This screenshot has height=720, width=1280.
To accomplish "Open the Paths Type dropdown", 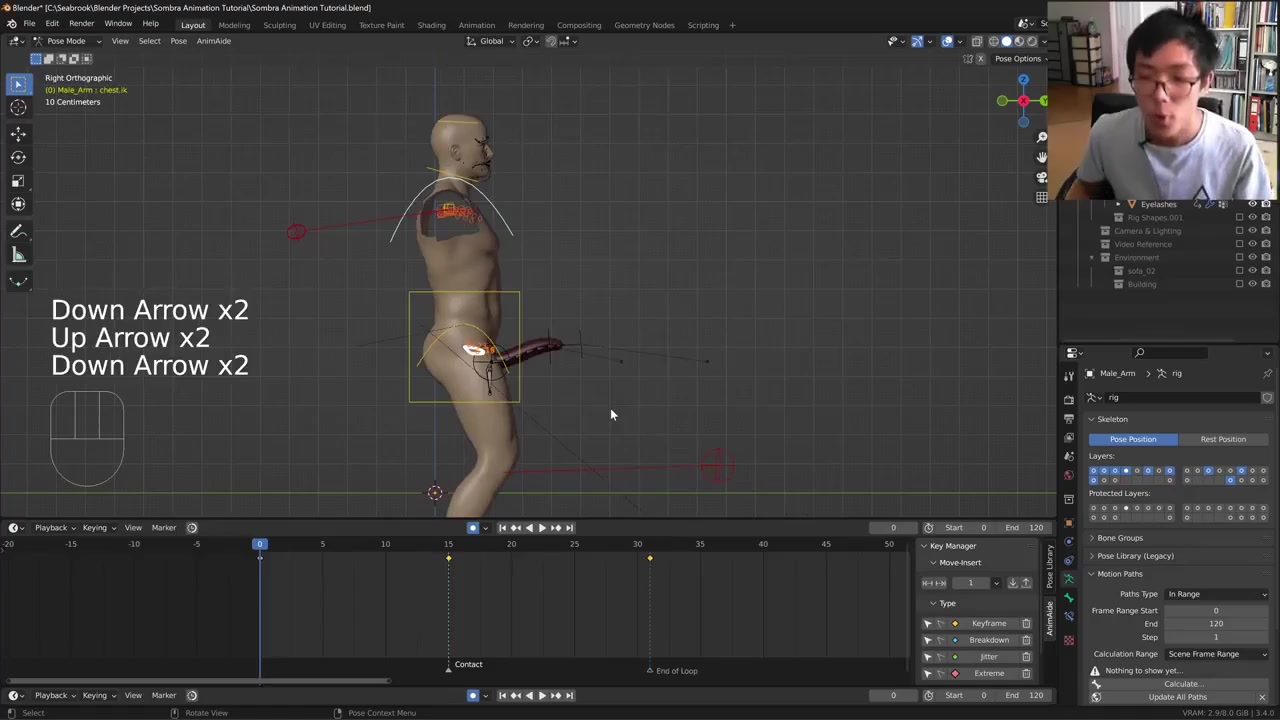I will 1216,594.
